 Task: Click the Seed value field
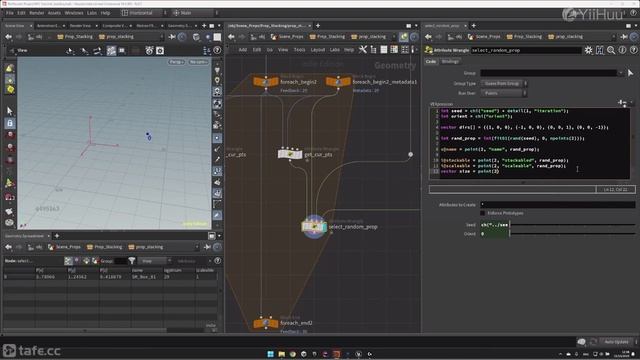coord(494,224)
